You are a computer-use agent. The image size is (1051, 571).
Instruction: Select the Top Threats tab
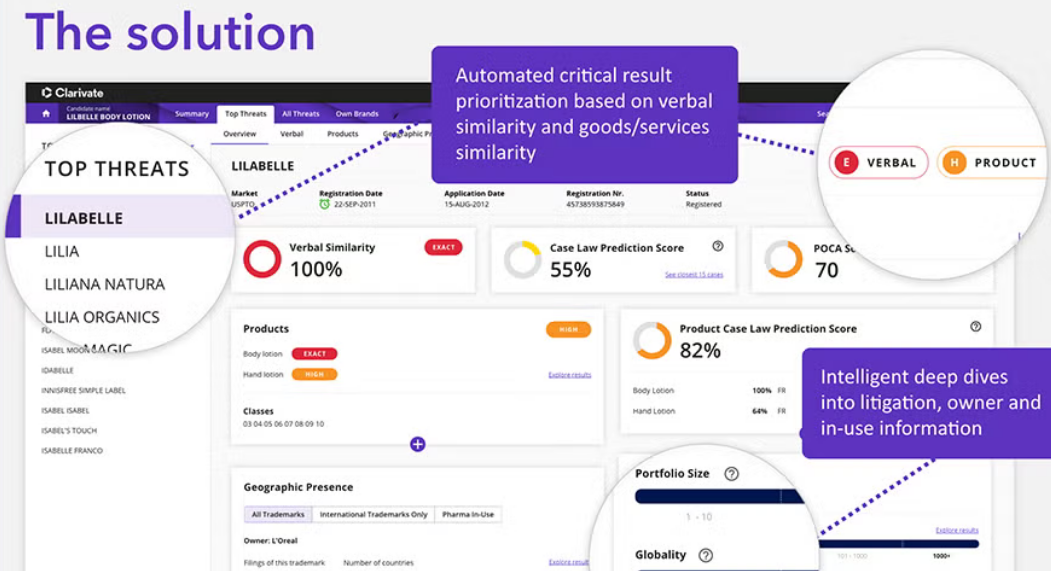coord(245,114)
